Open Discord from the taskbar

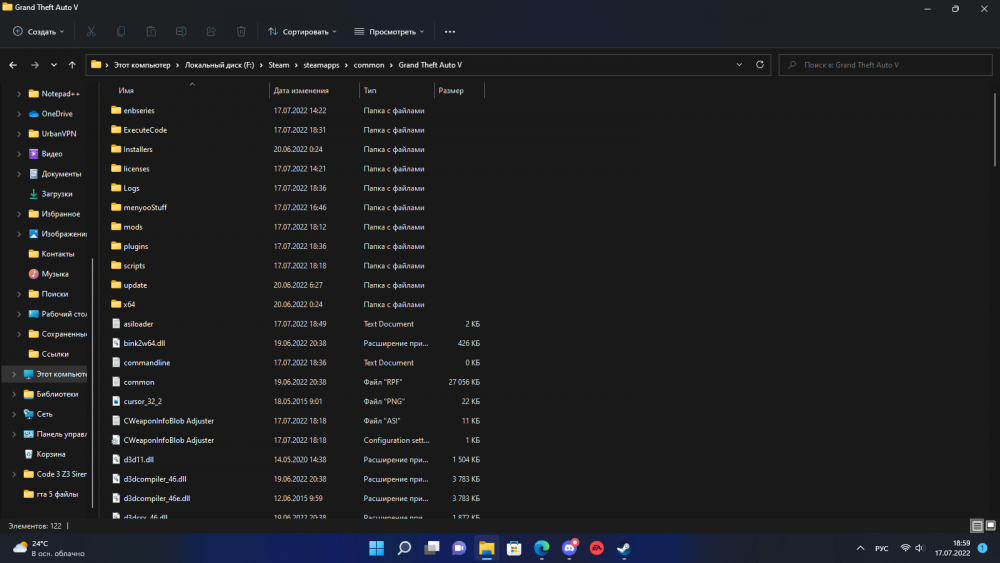point(570,548)
